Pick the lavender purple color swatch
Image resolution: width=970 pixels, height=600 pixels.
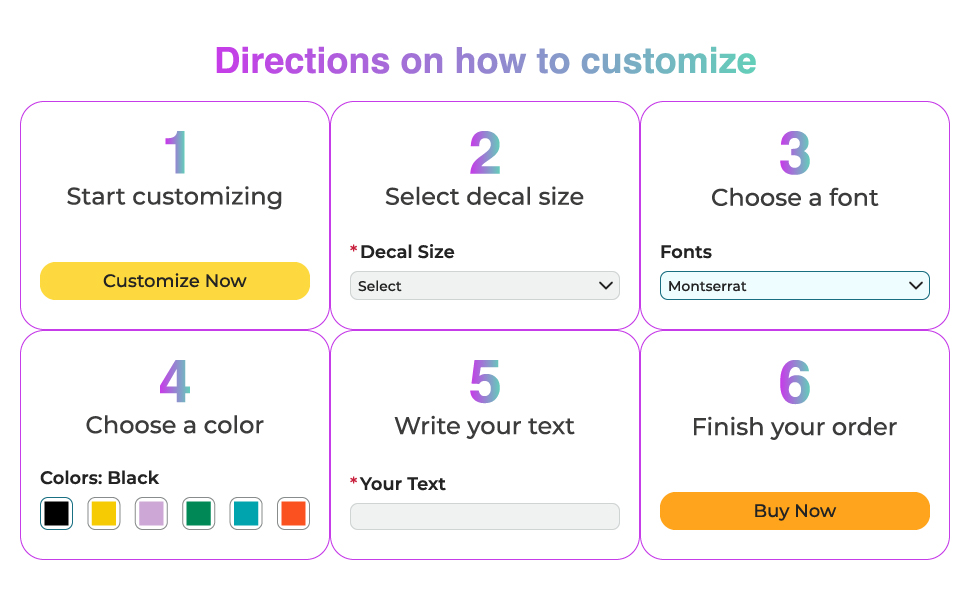point(151,514)
